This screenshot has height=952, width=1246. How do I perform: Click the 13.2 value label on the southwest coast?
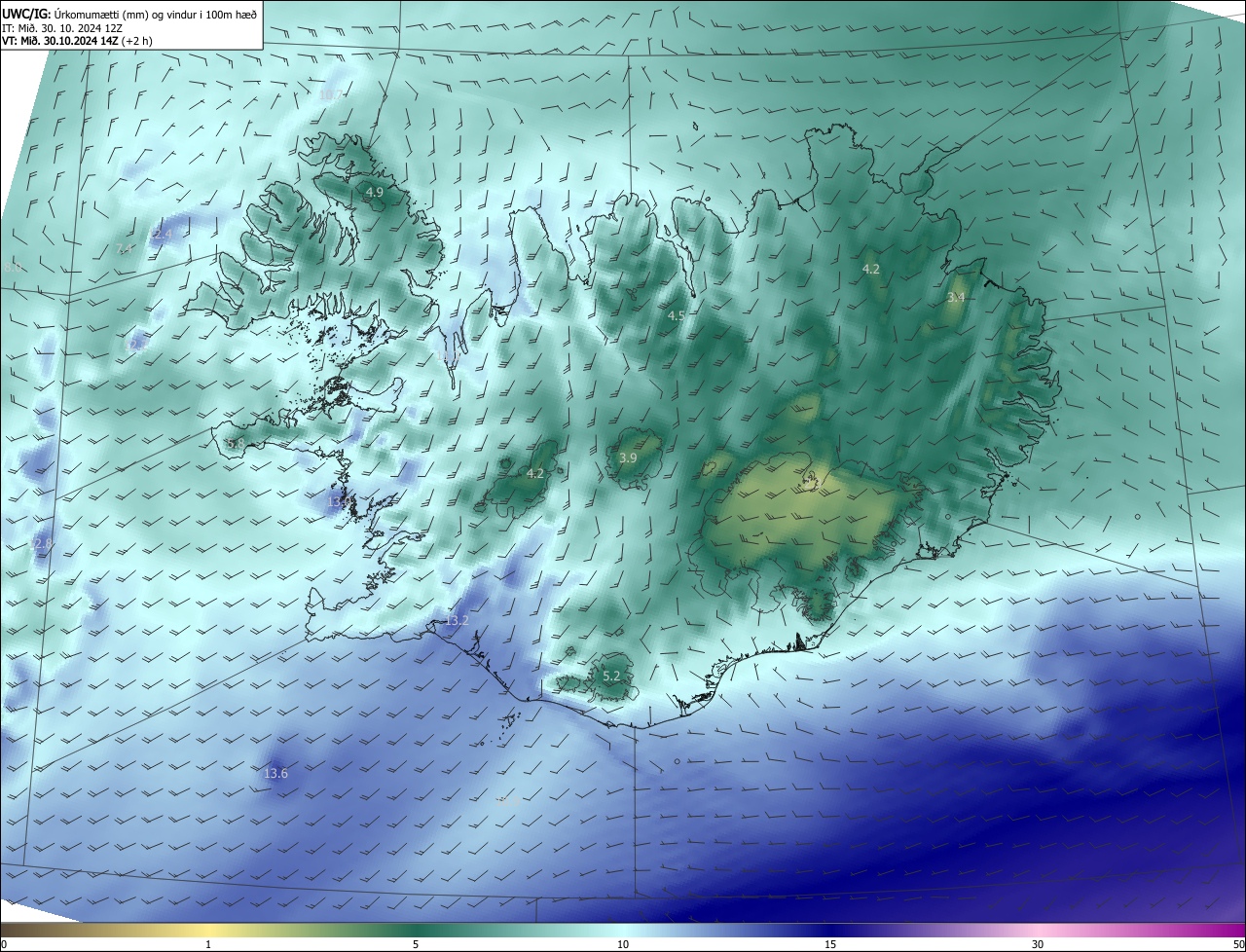pyautogui.click(x=457, y=620)
